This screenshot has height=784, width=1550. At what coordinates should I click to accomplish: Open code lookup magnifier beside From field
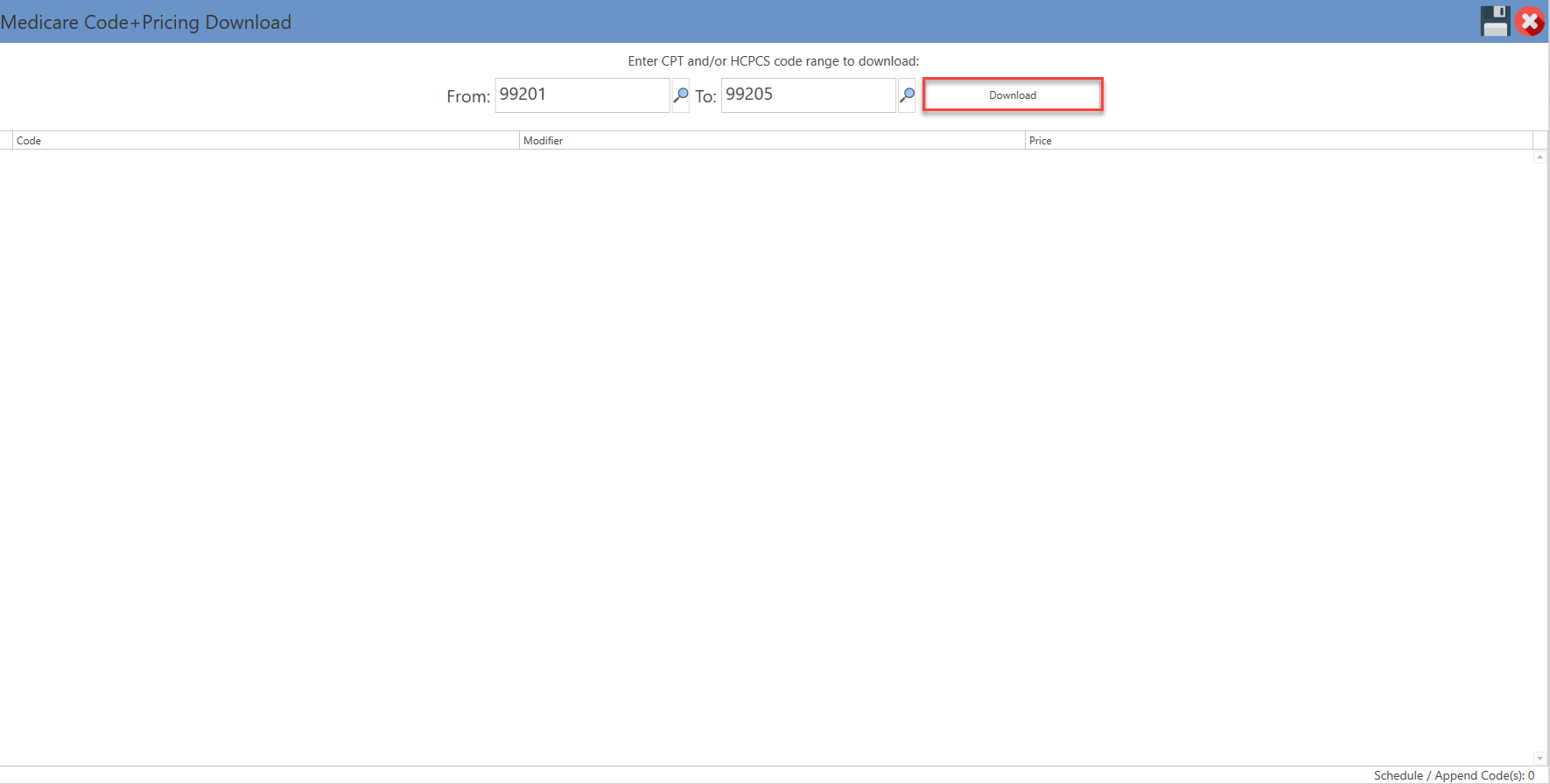click(x=680, y=94)
